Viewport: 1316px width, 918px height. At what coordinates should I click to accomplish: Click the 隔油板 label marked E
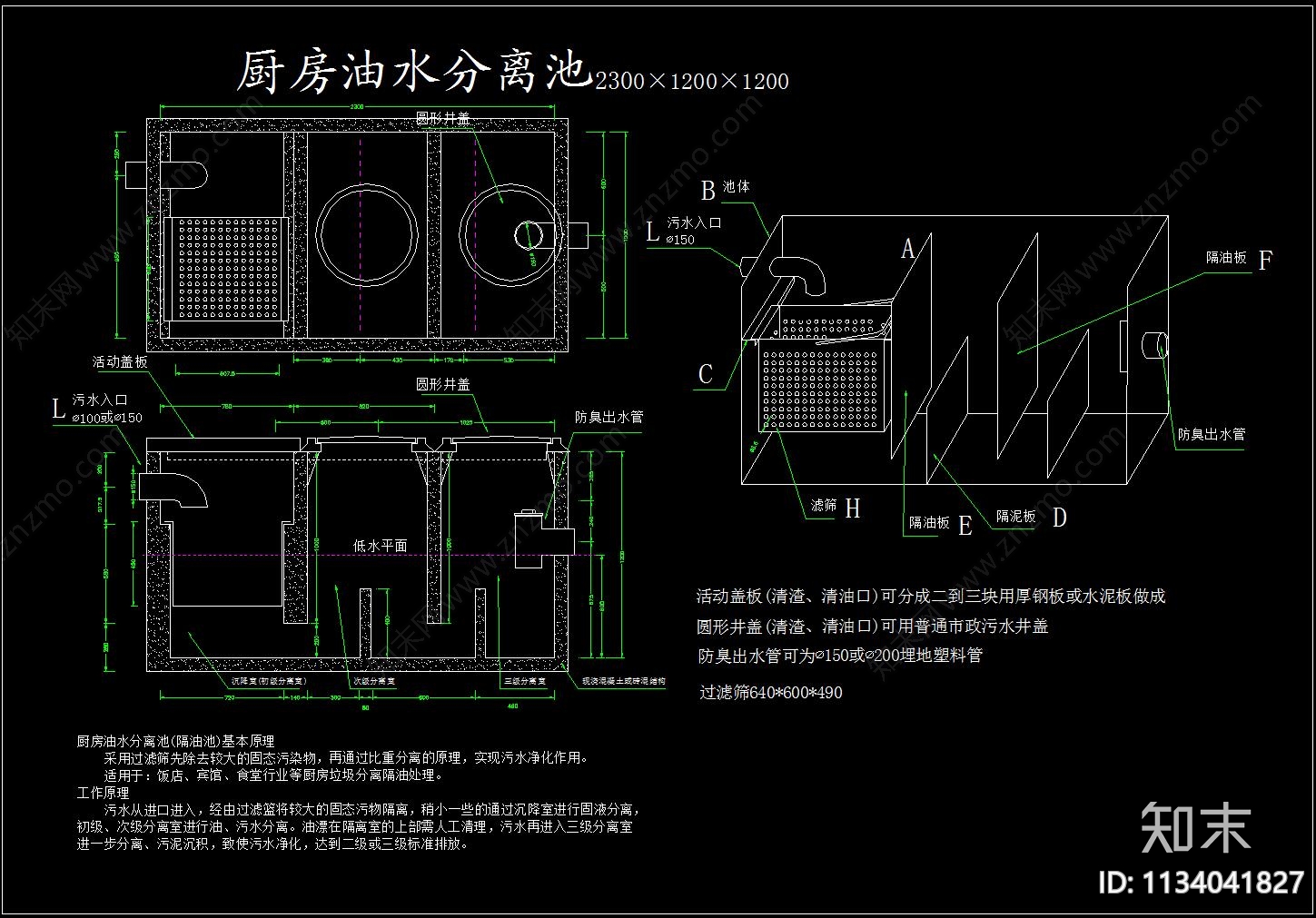point(929,523)
